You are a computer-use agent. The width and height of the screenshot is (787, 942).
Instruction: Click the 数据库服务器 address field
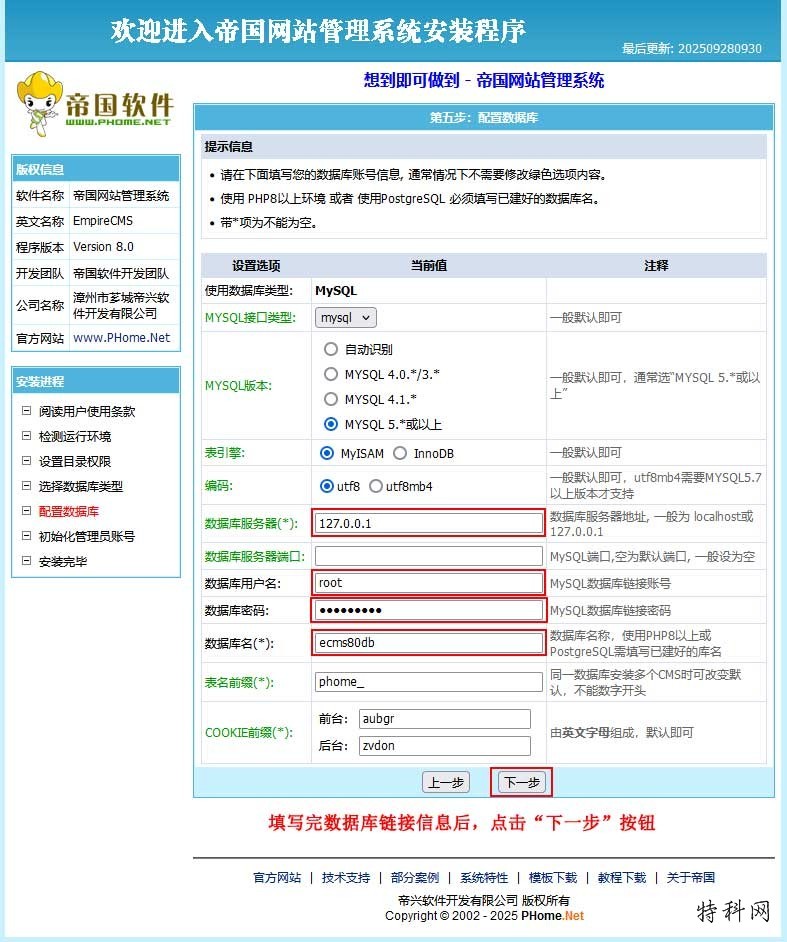pos(428,523)
